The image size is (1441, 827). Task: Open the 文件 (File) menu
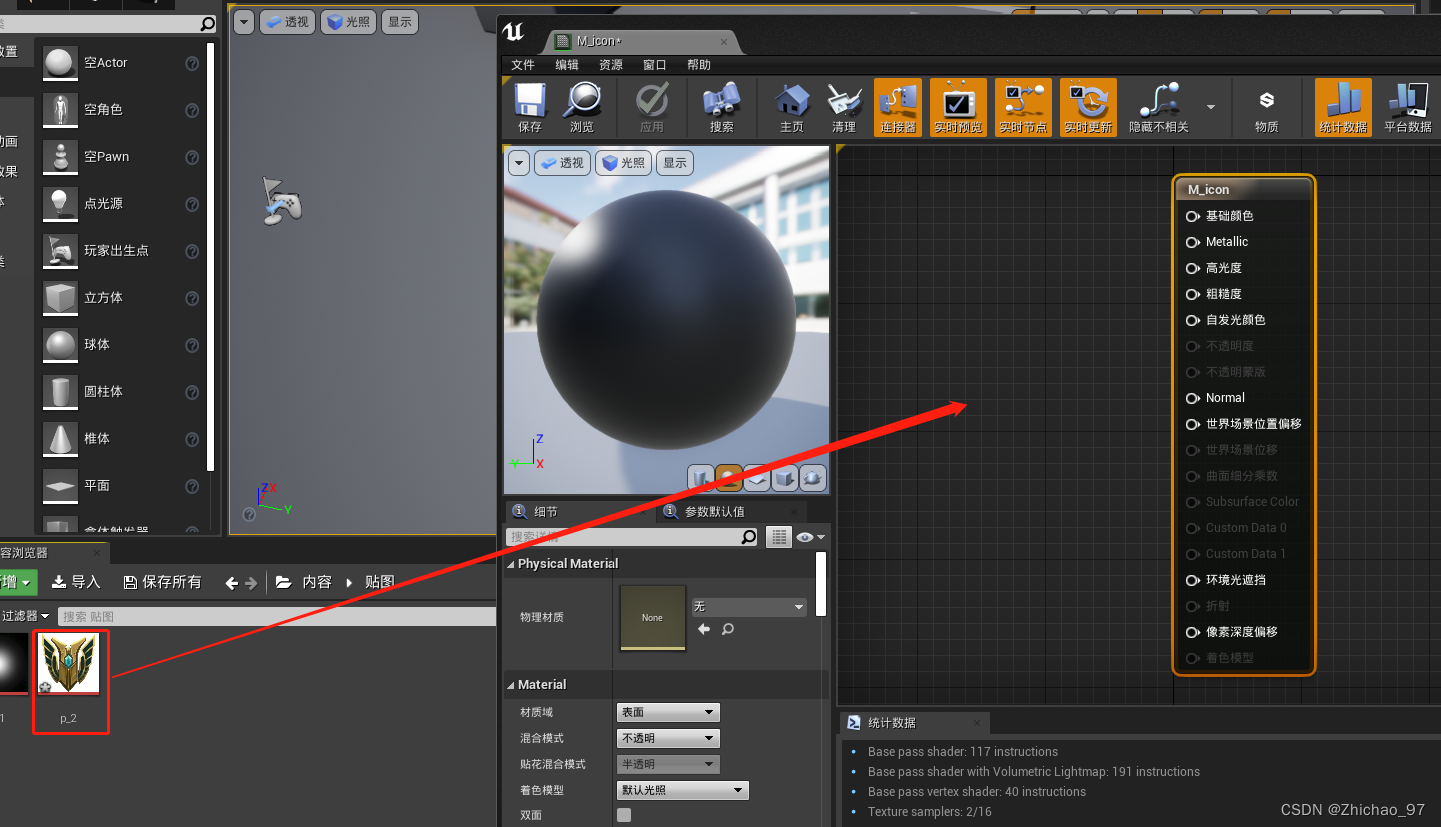(x=523, y=65)
